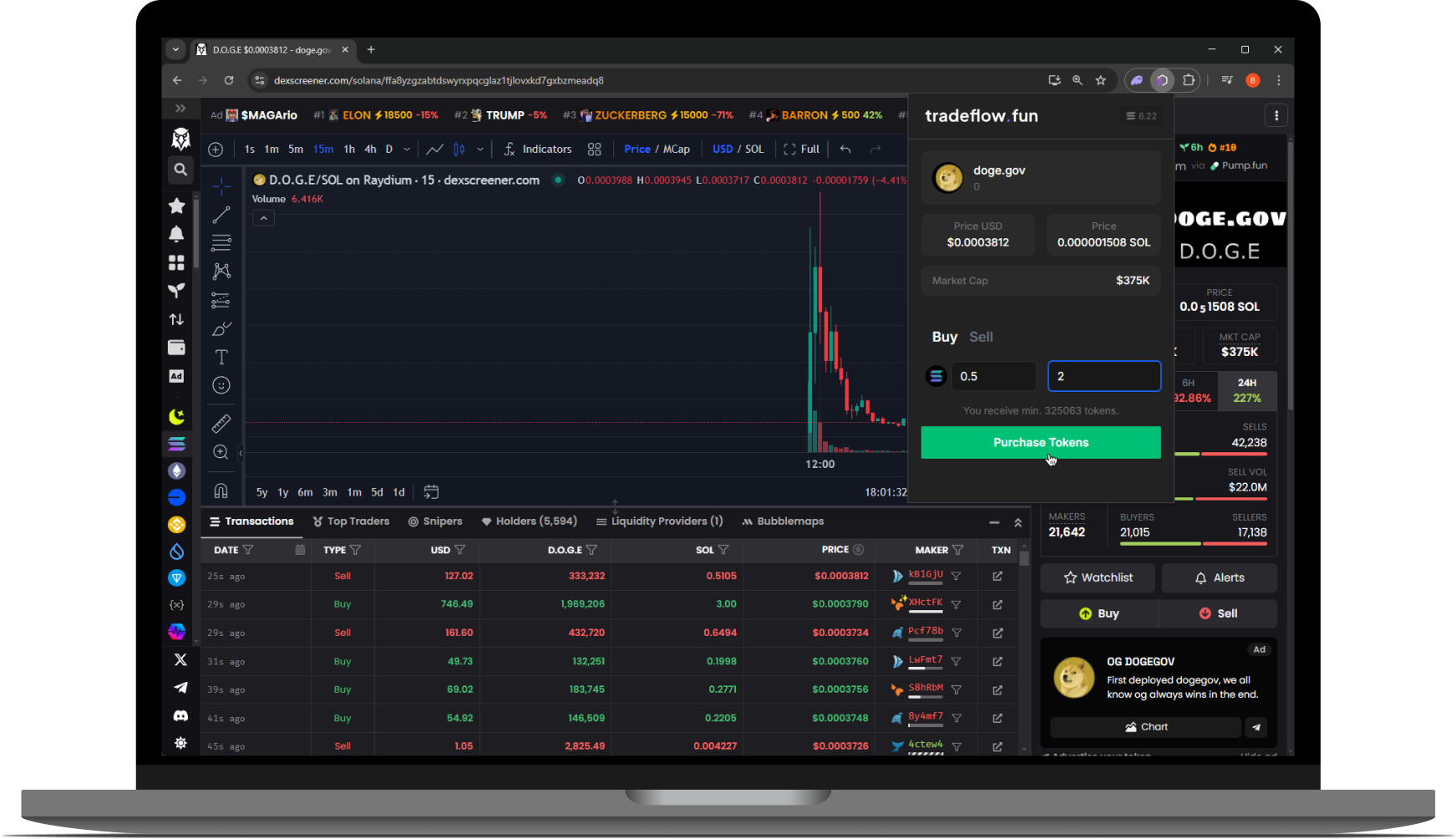The height and width of the screenshot is (839, 1456).
Task: Select the Solana chain icon in sidebar
Action: pyautogui.click(x=176, y=444)
